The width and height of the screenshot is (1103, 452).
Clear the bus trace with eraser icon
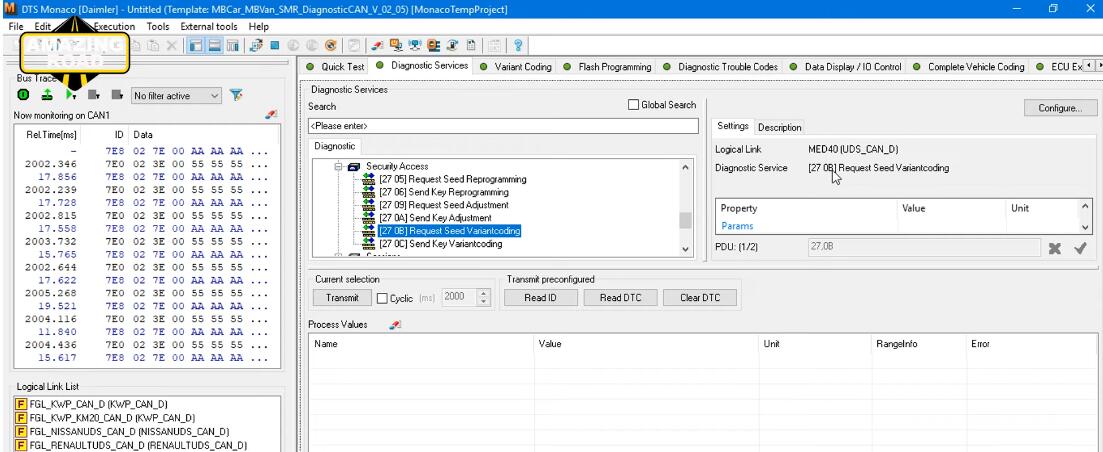point(272,115)
